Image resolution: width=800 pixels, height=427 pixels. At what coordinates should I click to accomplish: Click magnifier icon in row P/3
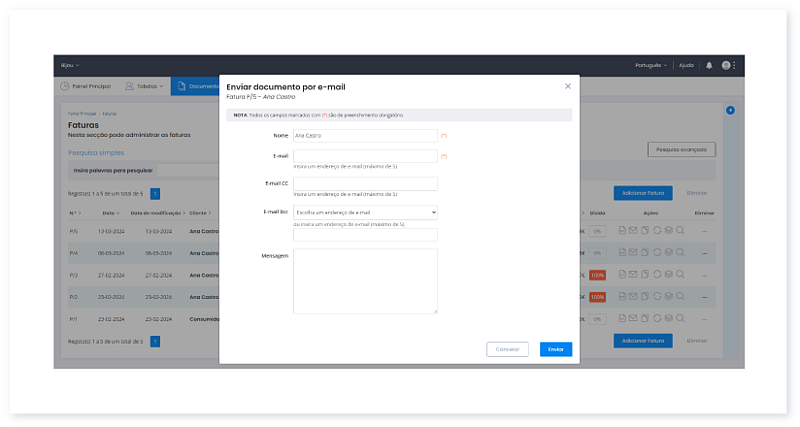[680, 274]
